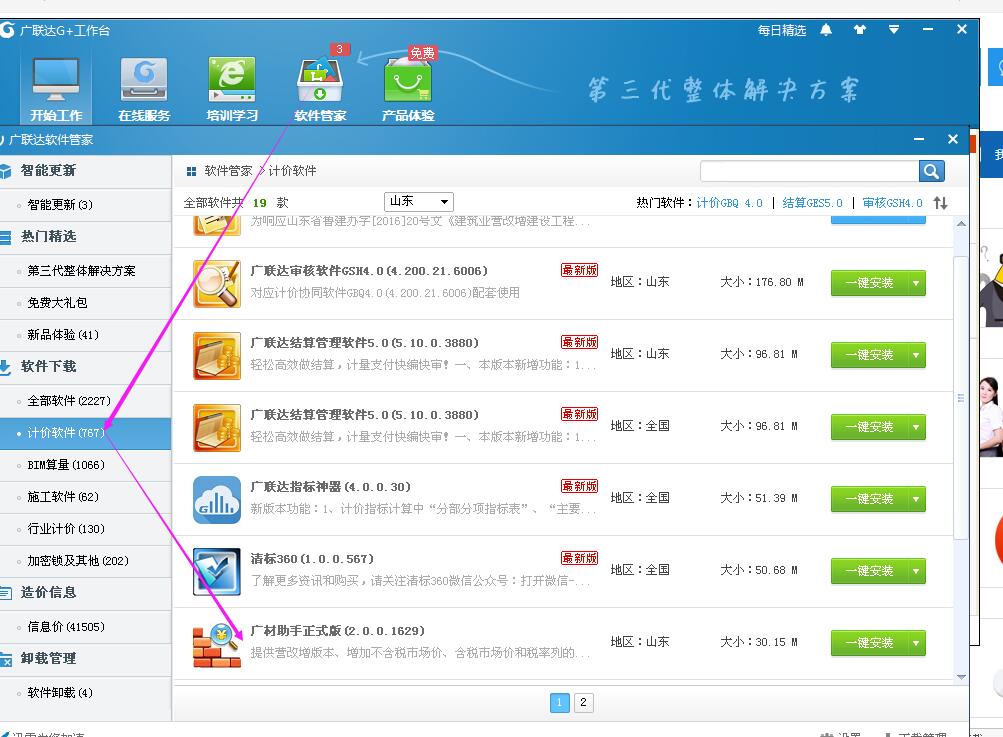Expand install options arrow for 广联达指标神器
The height and width of the screenshot is (737, 1003).
[x=917, y=499]
